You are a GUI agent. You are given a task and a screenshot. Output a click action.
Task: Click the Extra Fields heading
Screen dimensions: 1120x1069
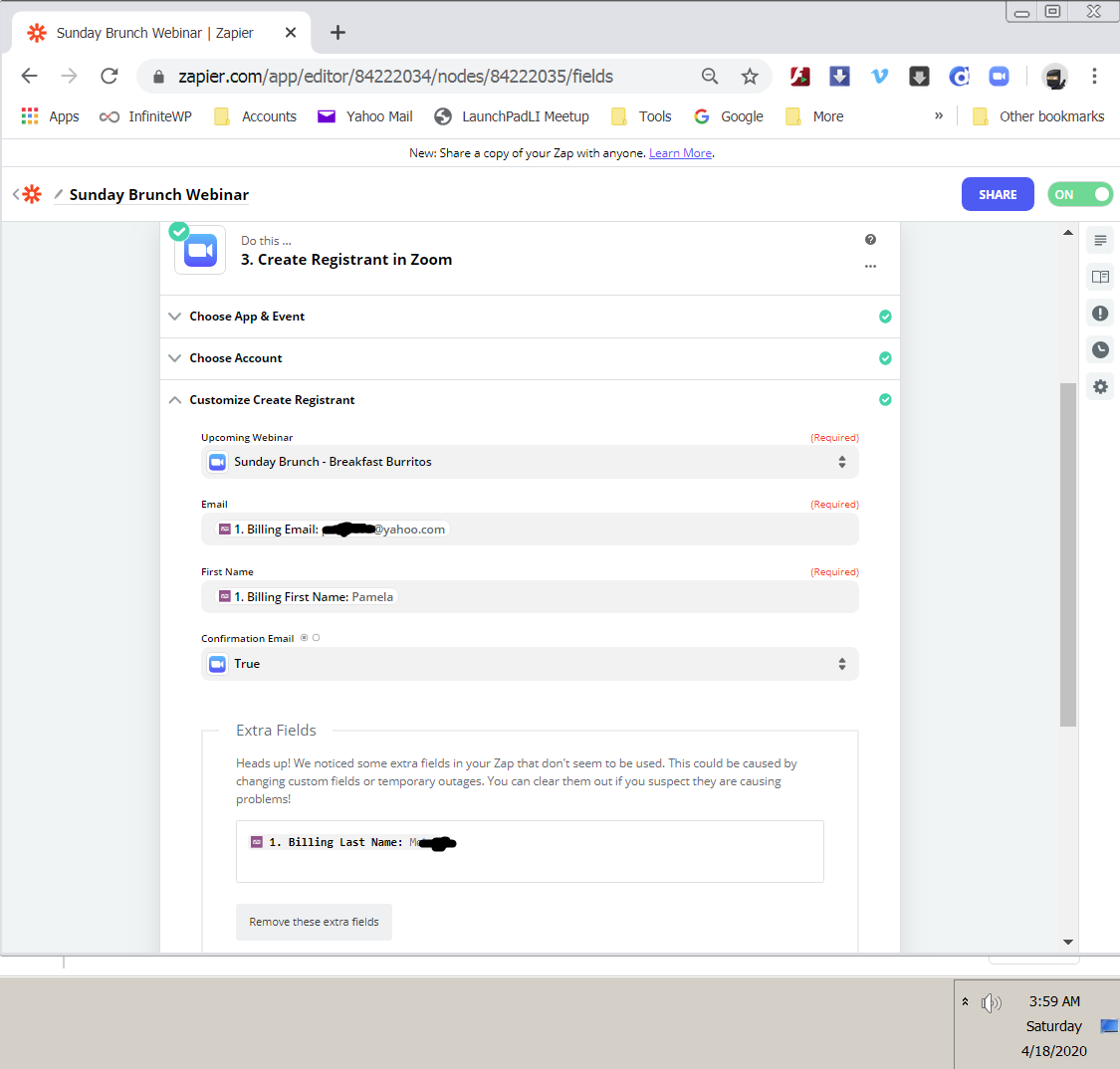[x=276, y=731]
